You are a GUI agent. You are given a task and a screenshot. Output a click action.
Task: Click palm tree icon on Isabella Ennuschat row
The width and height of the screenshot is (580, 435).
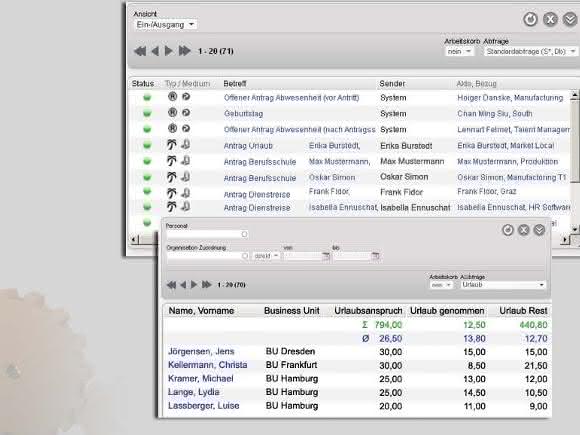coord(171,206)
